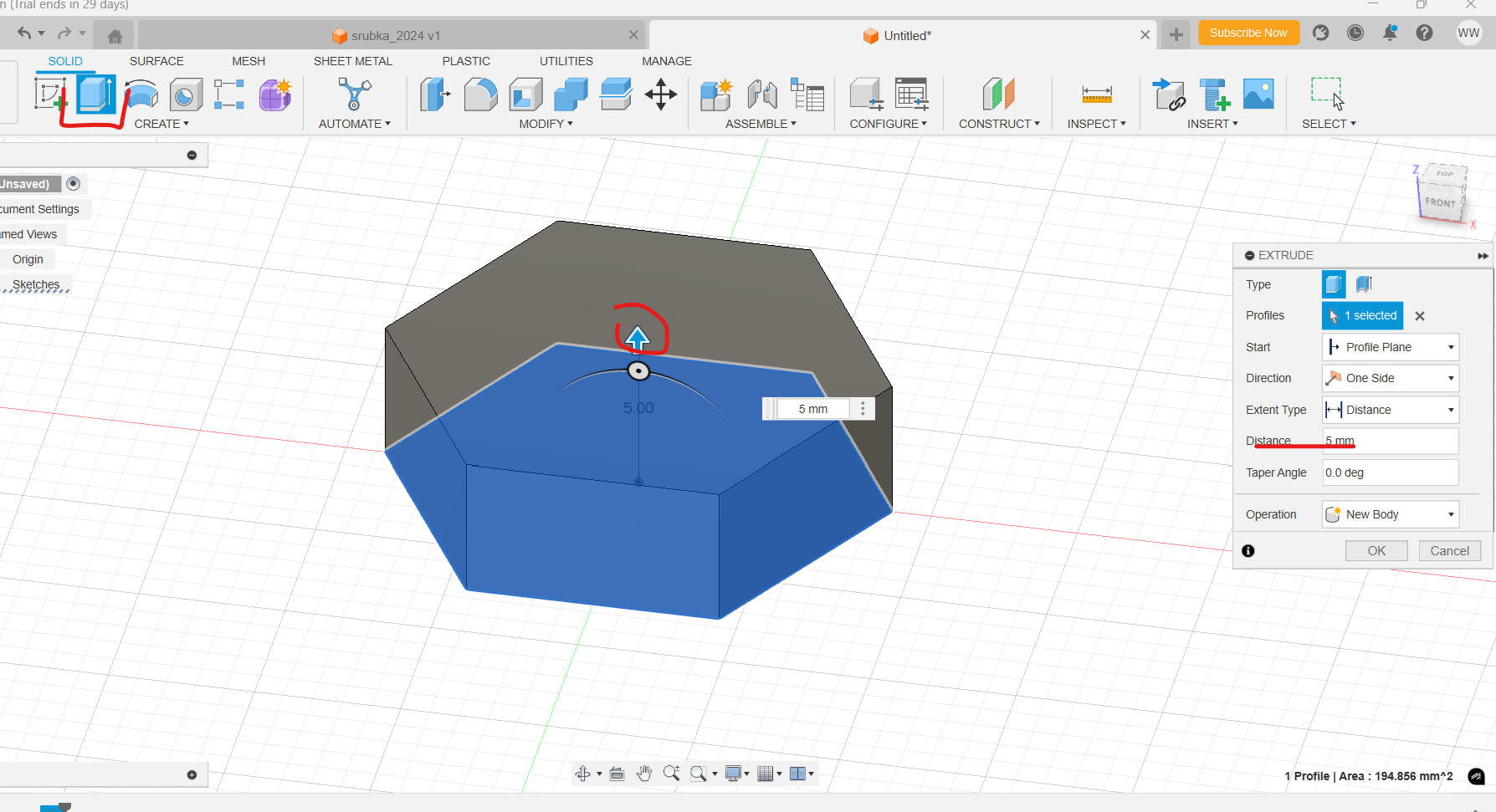Open the Create Form purple icon
The height and width of the screenshot is (812, 1496).
point(274,94)
